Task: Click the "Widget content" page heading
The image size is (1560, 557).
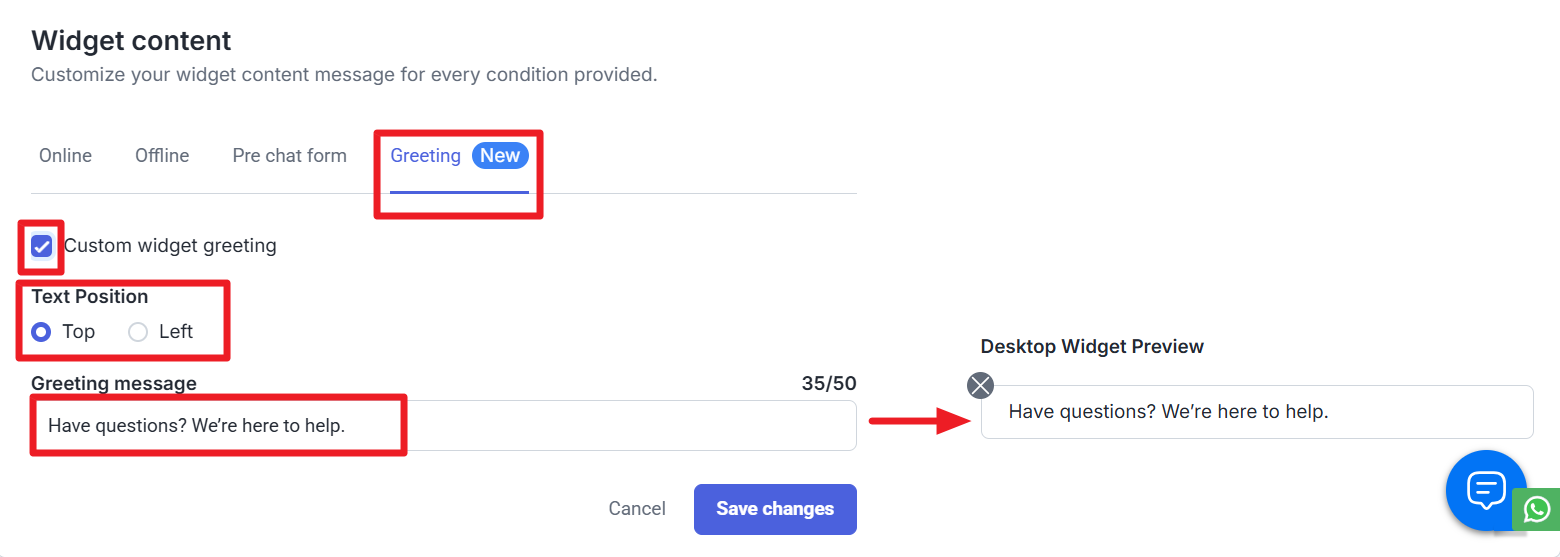Action: point(131,41)
